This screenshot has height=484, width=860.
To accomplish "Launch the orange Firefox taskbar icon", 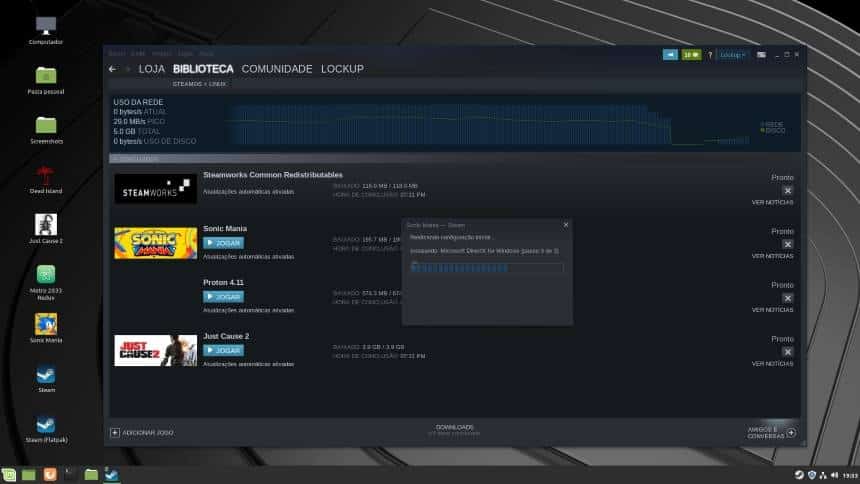I will [x=49, y=475].
